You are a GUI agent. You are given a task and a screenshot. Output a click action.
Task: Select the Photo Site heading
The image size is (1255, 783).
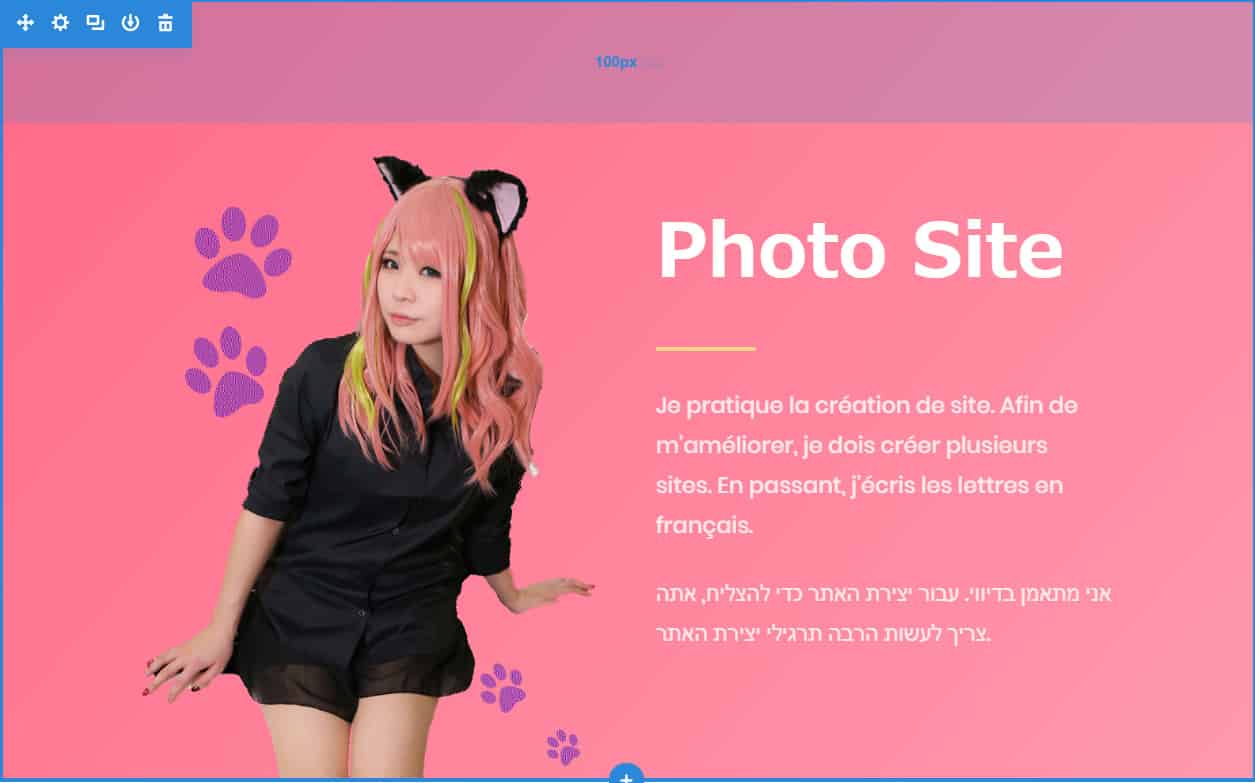tap(860, 250)
